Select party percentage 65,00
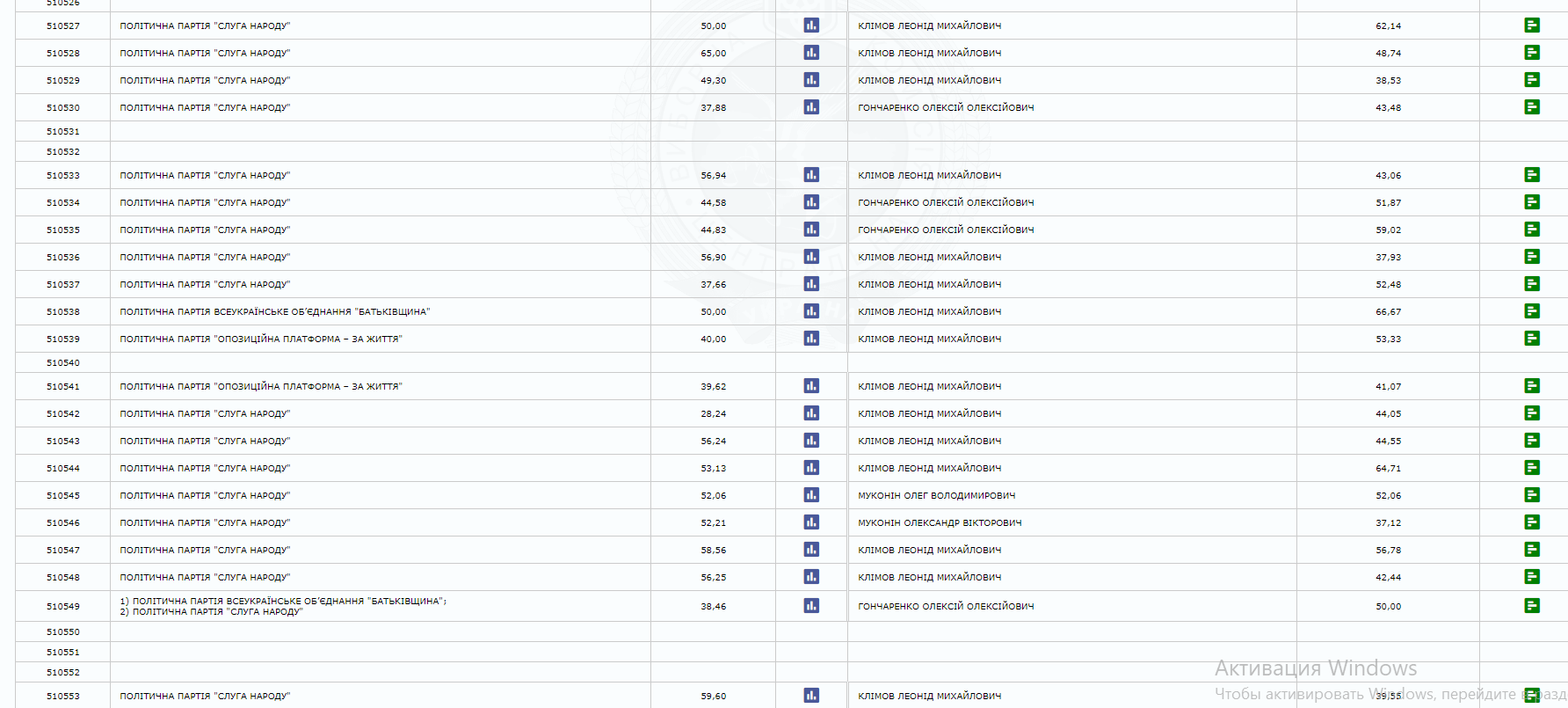The height and width of the screenshot is (708, 1568). click(714, 54)
